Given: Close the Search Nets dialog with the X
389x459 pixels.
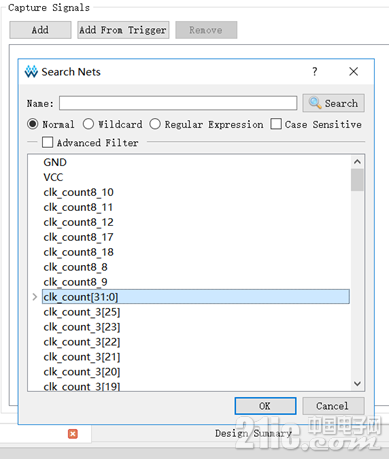Looking at the screenshot, I should 354,71.
